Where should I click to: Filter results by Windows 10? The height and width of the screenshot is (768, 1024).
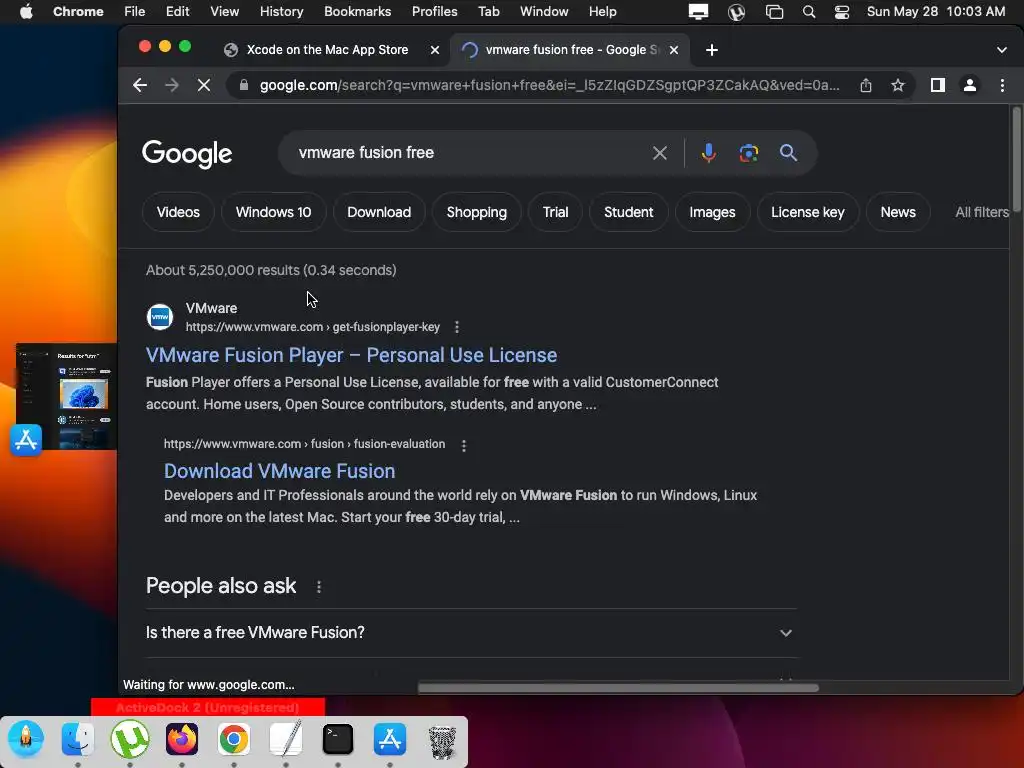(x=273, y=212)
